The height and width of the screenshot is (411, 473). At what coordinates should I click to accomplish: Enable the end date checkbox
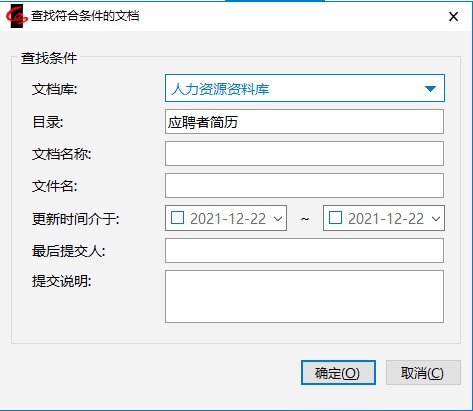tap(335, 218)
